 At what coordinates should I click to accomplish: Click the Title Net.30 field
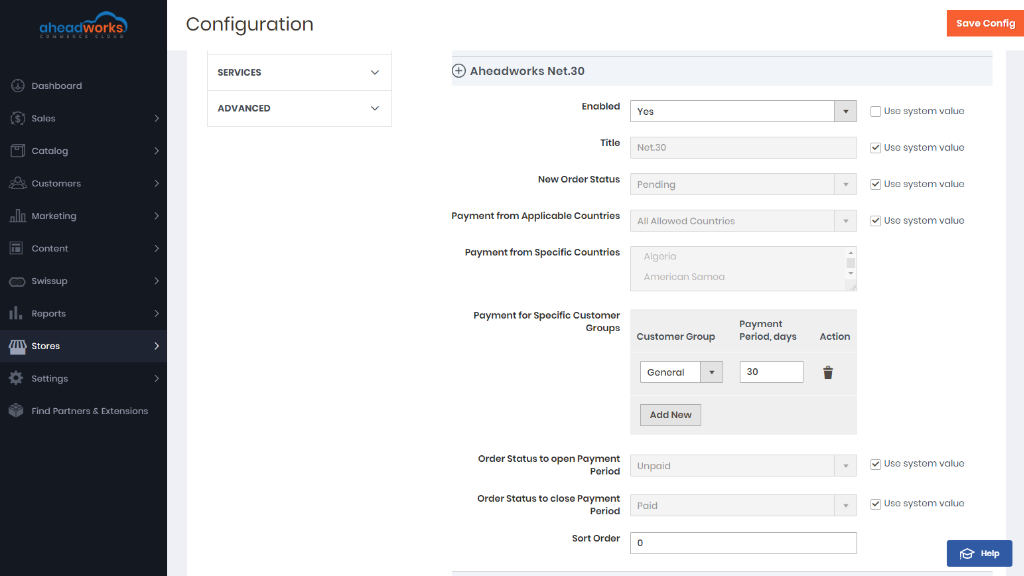click(x=743, y=148)
